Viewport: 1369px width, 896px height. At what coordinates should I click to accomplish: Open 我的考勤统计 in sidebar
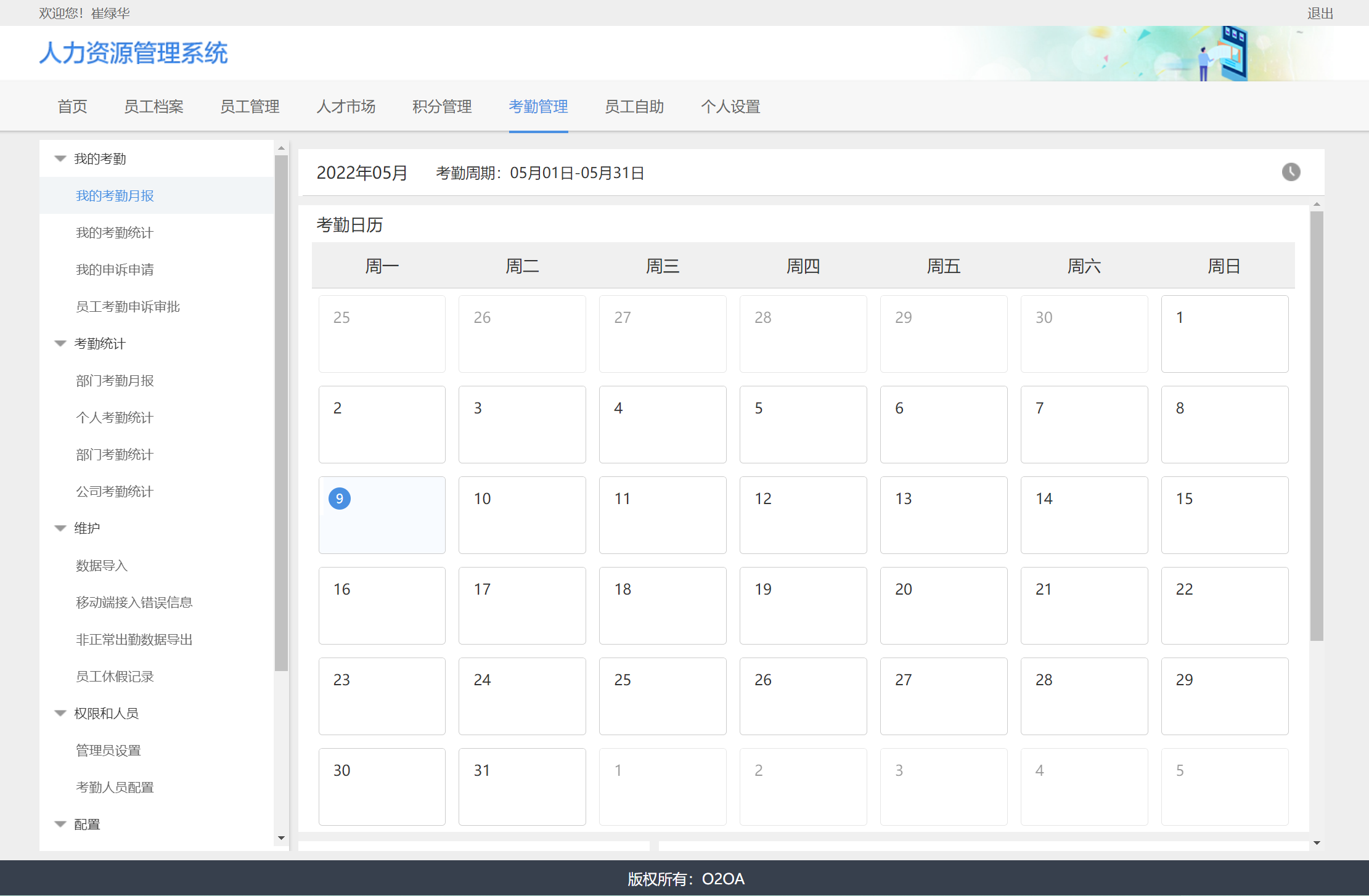[115, 233]
